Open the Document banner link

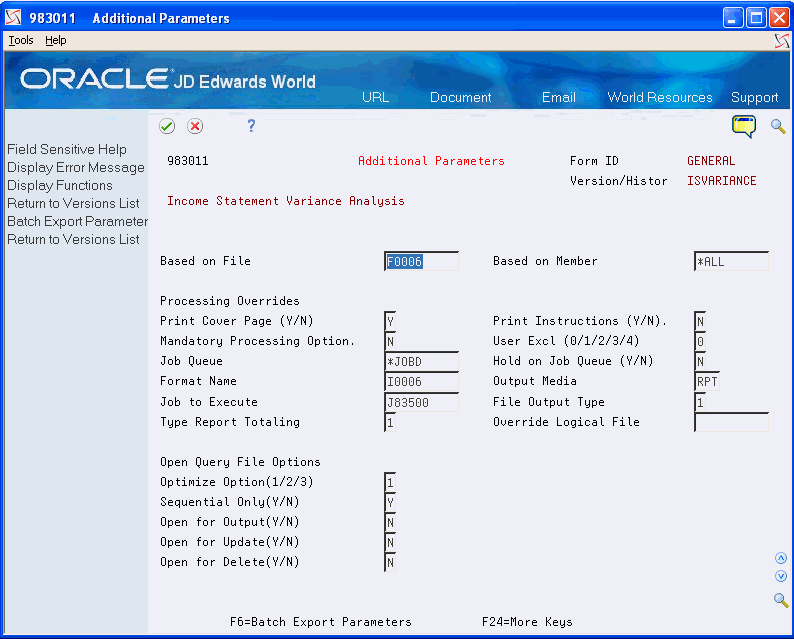[460, 97]
